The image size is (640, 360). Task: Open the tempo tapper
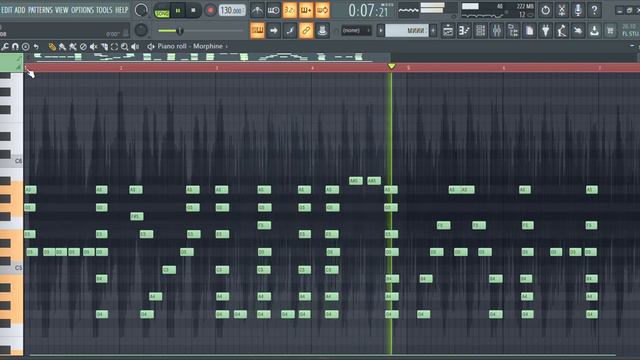click(562, 30)
